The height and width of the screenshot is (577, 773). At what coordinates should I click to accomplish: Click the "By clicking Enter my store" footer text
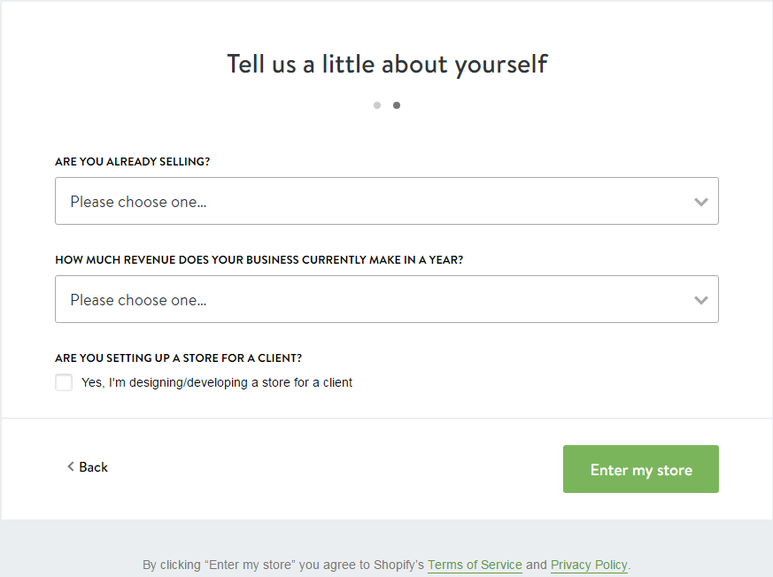coord(284,565)
